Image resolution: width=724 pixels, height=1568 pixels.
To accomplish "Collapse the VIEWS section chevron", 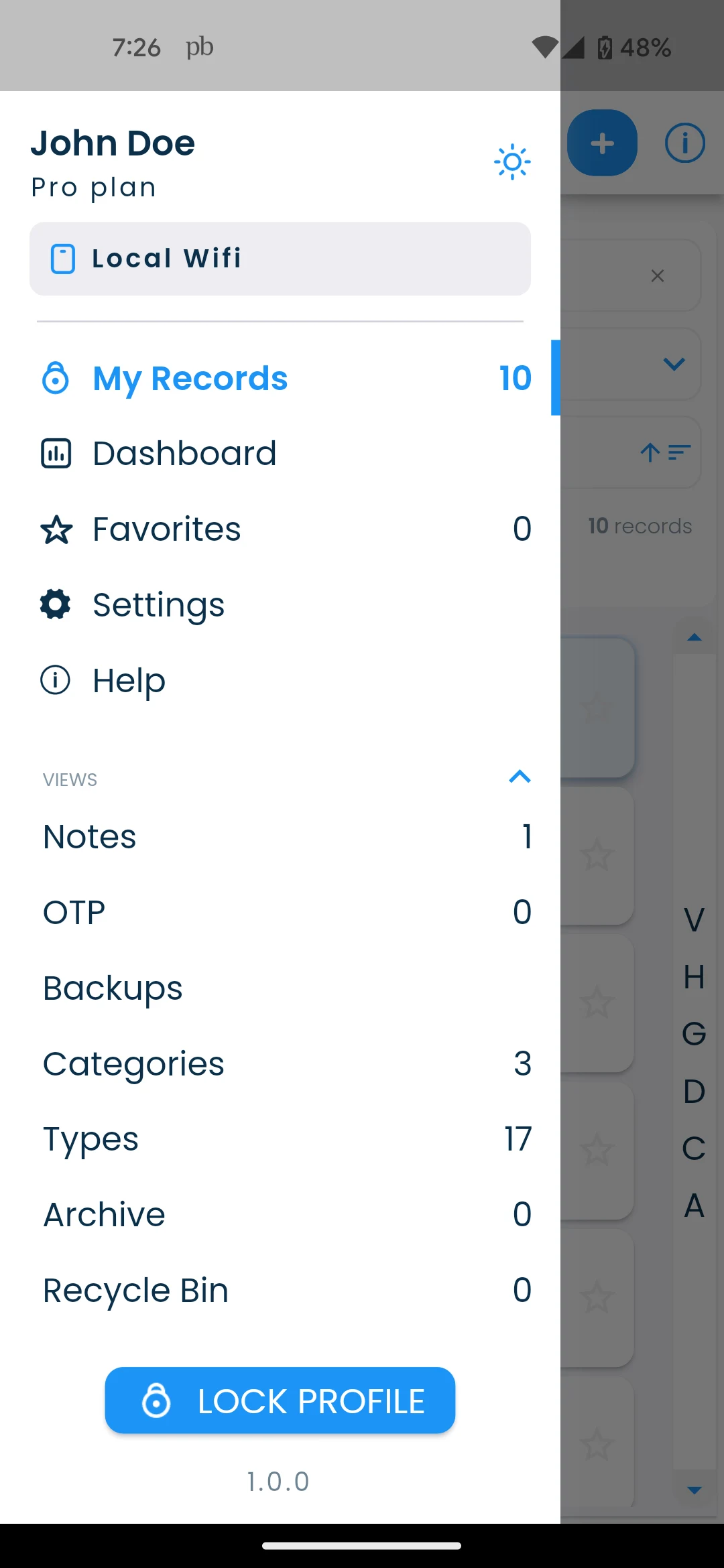I will pyautogui.click(x=520, y=777).
